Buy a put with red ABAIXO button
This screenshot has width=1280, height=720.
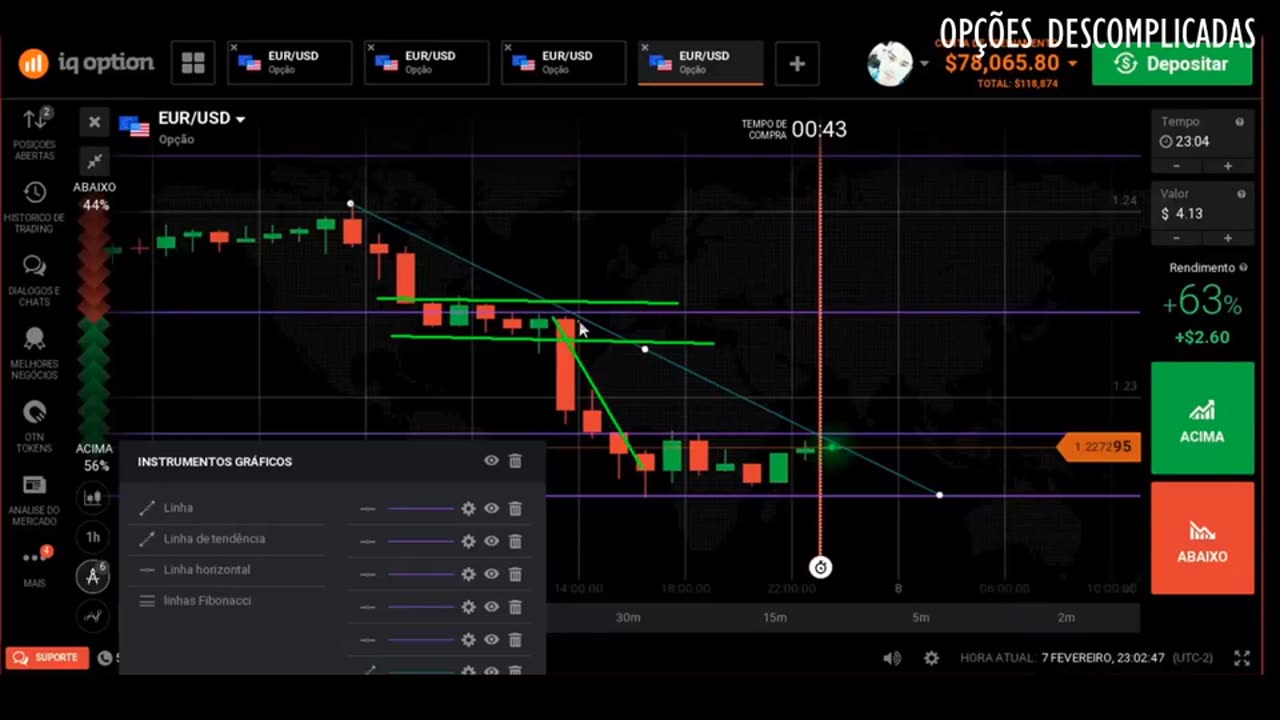click(1202, 538)
